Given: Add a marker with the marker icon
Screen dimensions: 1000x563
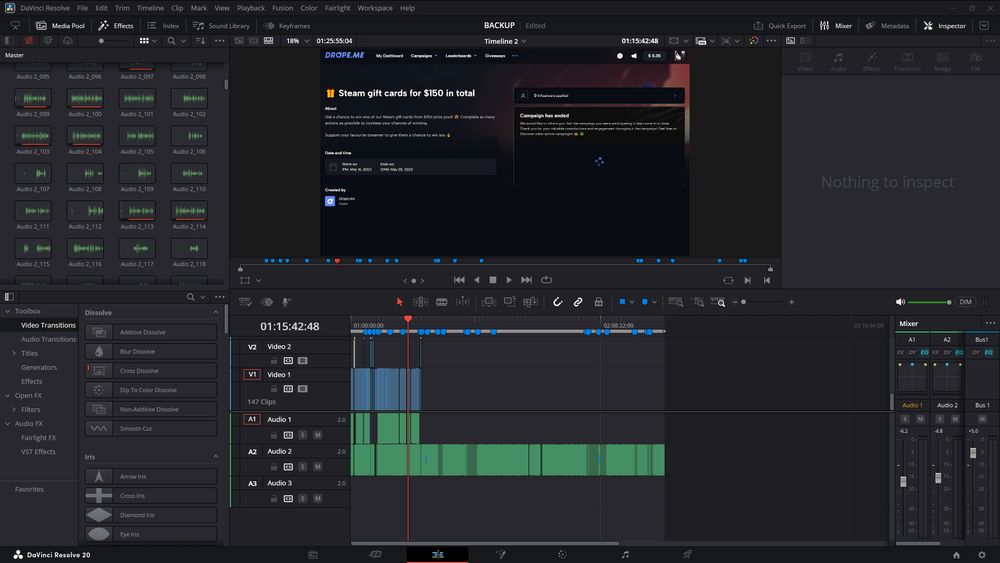Looking at the screenshot, I should (644, 302).
